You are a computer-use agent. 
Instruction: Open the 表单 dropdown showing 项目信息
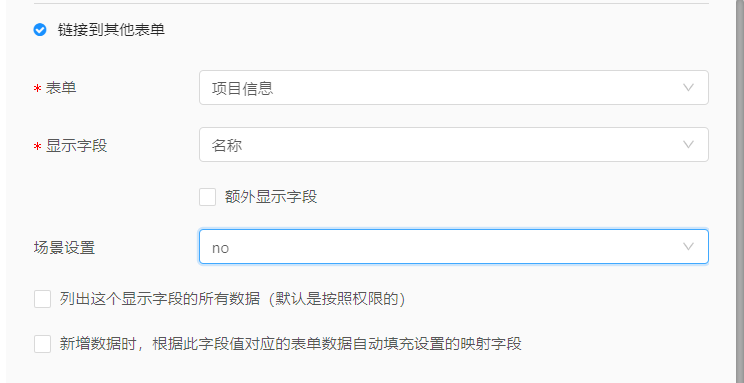pyautogui.click(x=454, y=88)
